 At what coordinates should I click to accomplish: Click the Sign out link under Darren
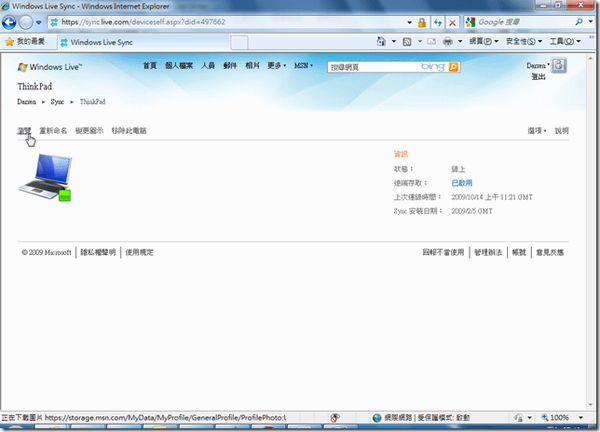pyautogui.click(x=538, y=77)
